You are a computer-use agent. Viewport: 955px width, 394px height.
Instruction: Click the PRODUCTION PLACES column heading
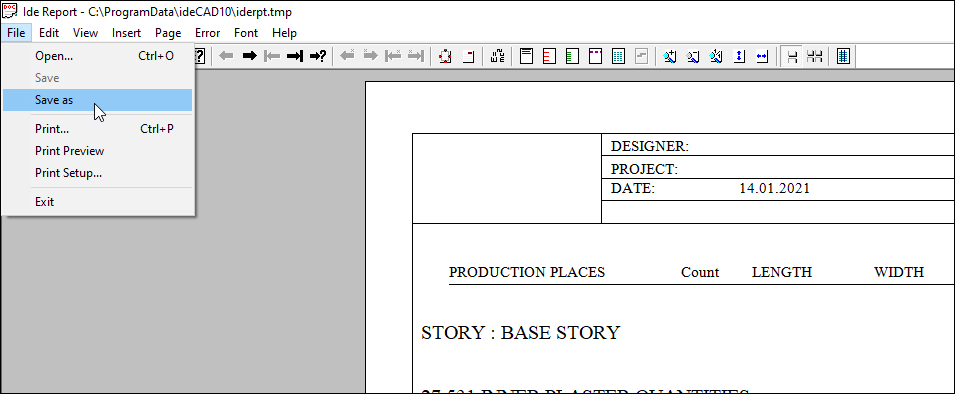(527, 272)
